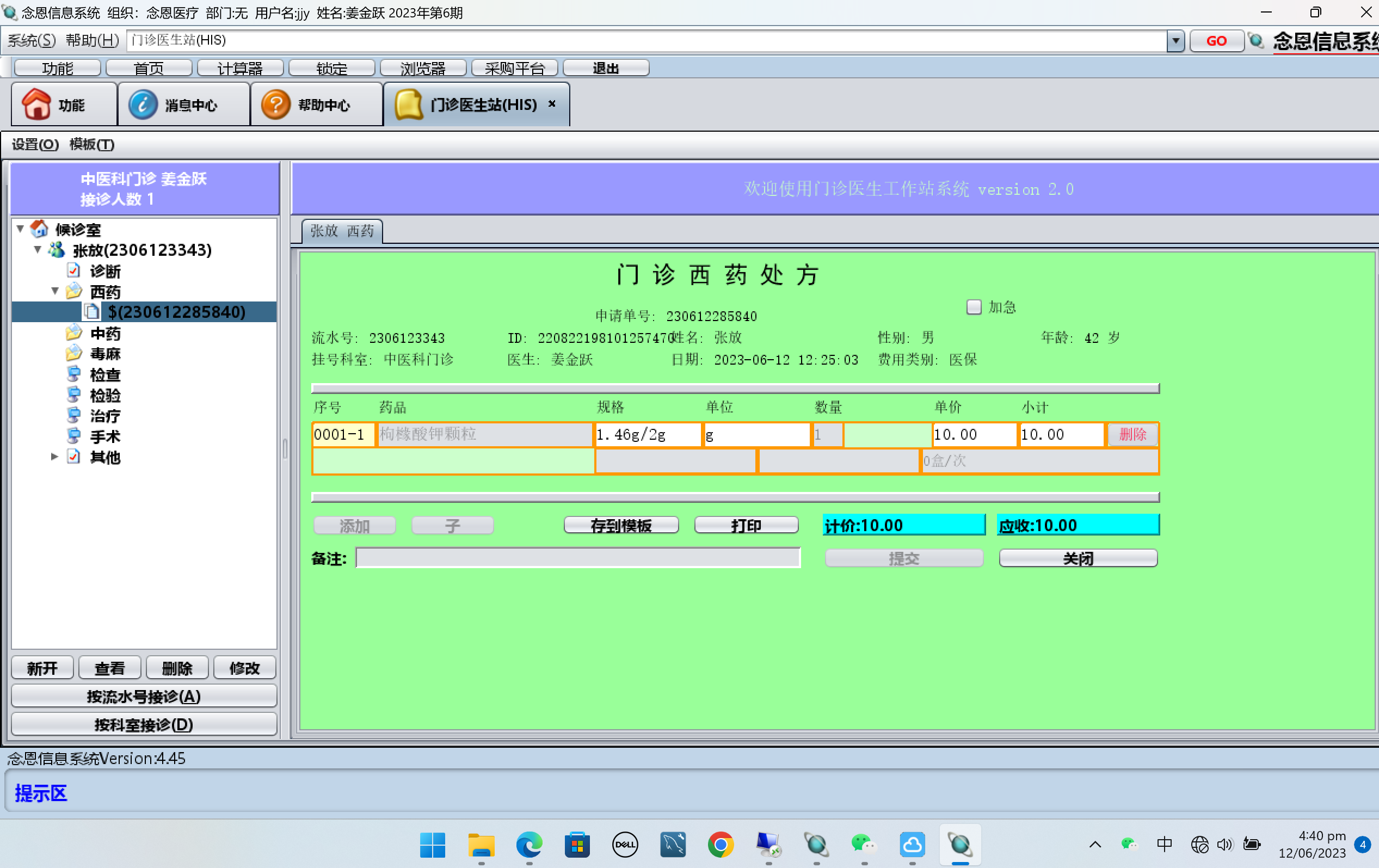Click the 规格 field showing 1.46g/2g
Viewport: 1379px width, 868px height.
point(648,434)
